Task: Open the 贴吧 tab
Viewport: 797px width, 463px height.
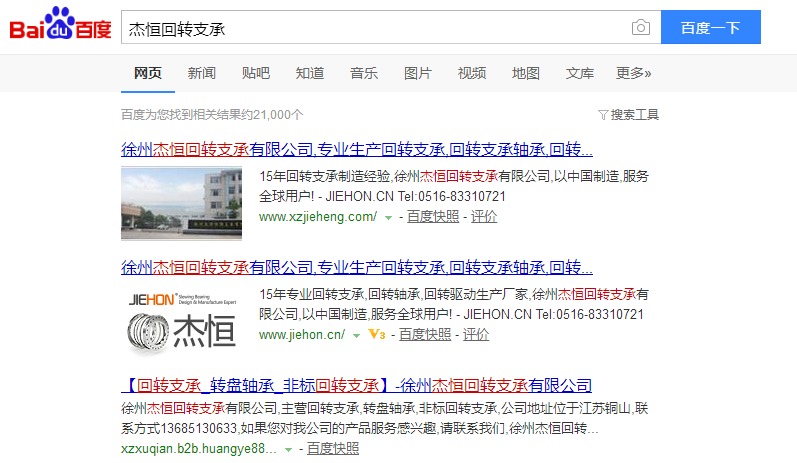Action: pos(256,73)
